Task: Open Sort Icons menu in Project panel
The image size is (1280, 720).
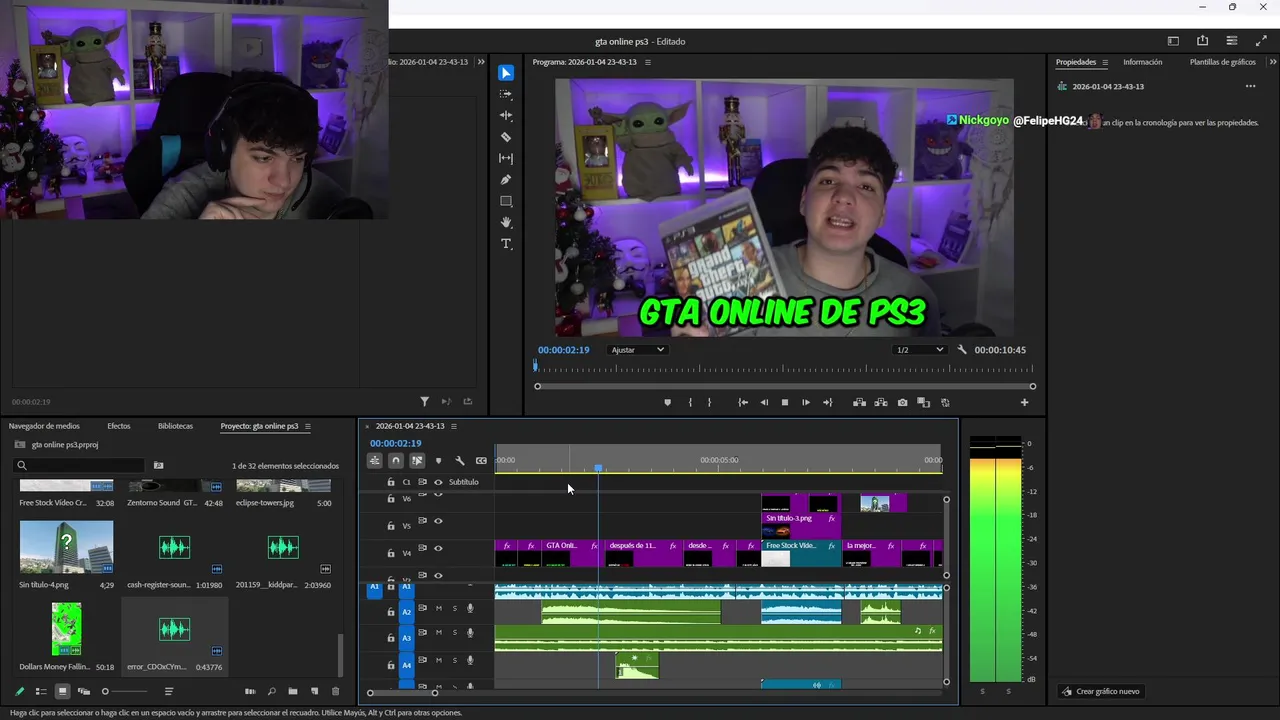Action: [169, 691]
